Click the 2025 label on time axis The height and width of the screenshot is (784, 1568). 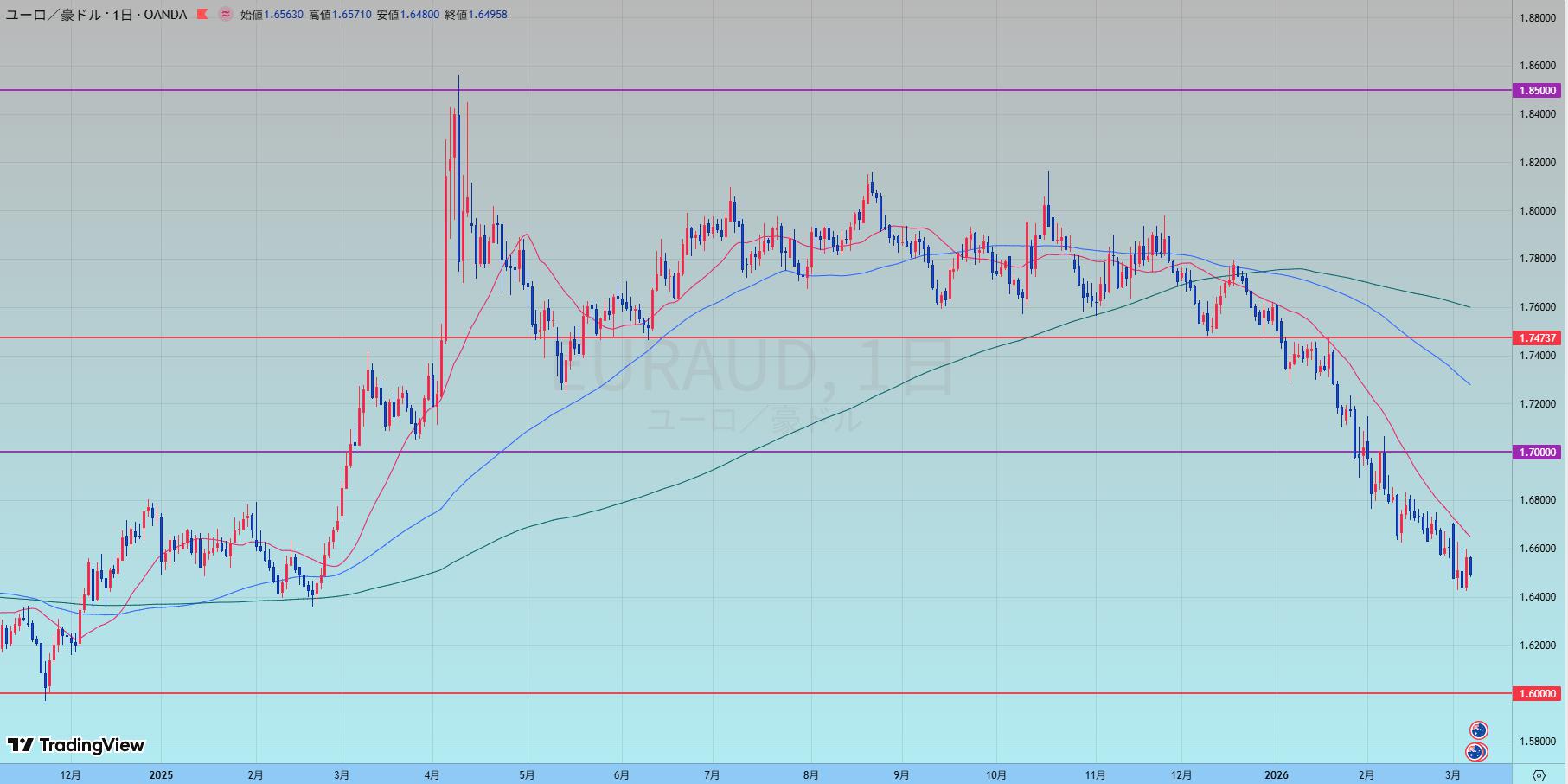[x=161, y=775]
